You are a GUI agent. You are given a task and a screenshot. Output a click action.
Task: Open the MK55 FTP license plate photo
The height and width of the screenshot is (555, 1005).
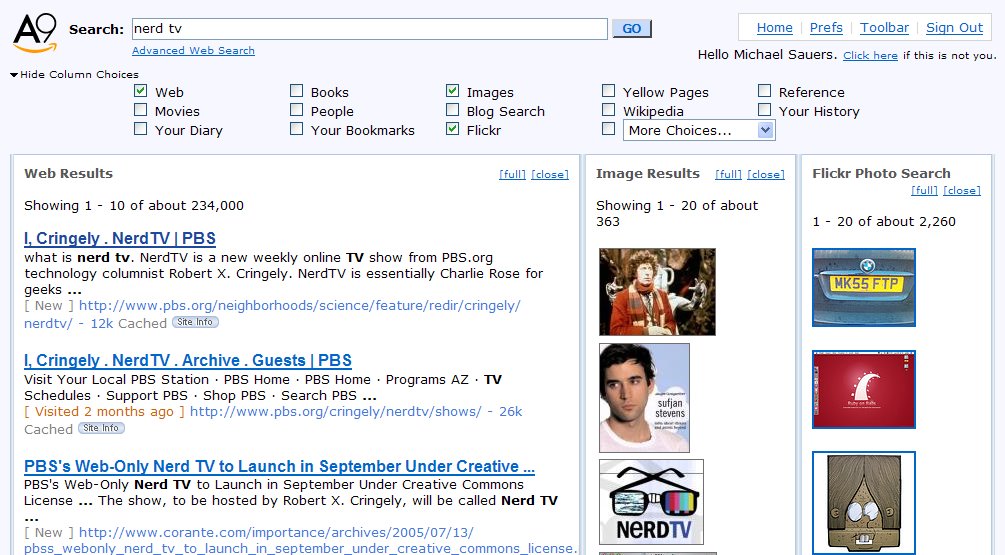[864, 287]
